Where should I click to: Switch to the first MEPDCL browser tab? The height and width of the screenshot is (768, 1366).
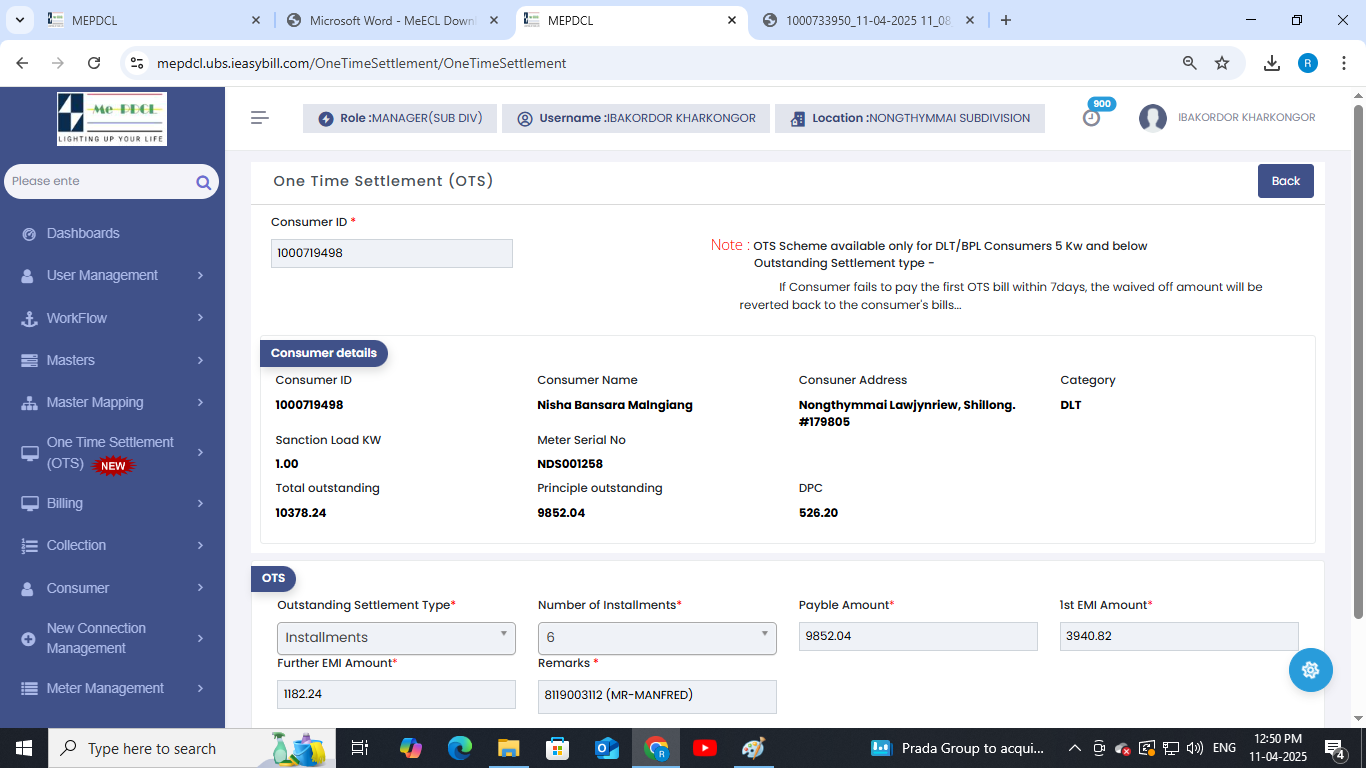pos(155,20)
